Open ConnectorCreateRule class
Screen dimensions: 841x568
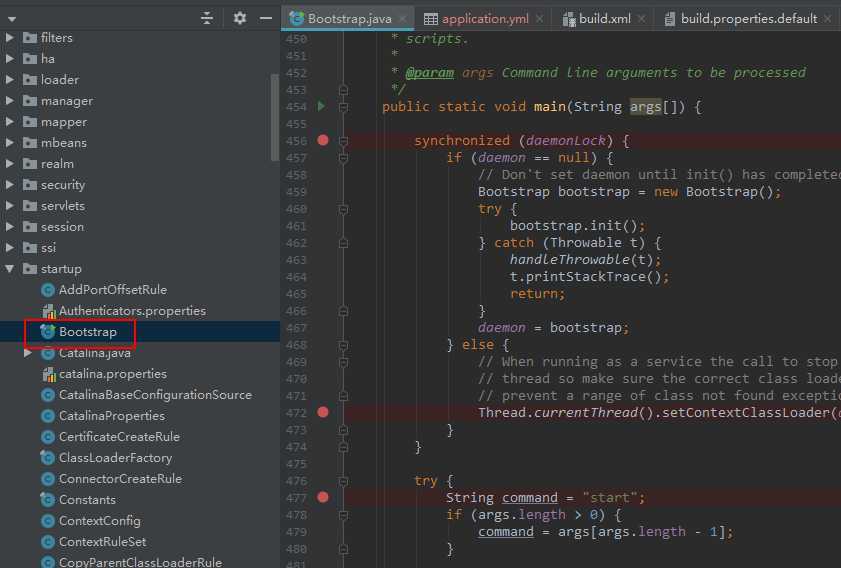120,479
